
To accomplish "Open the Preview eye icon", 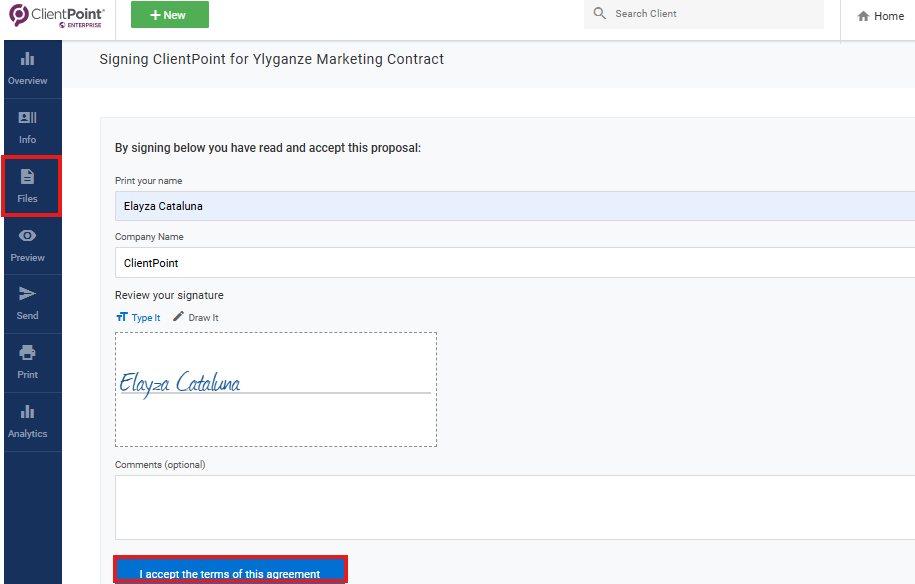I will [28, 236].
